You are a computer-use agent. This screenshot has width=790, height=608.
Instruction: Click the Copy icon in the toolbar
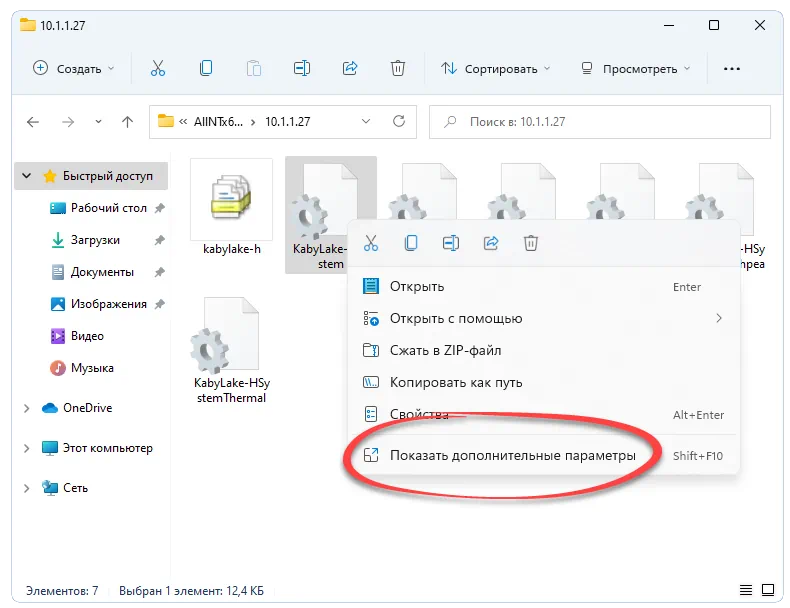(206, 68)
